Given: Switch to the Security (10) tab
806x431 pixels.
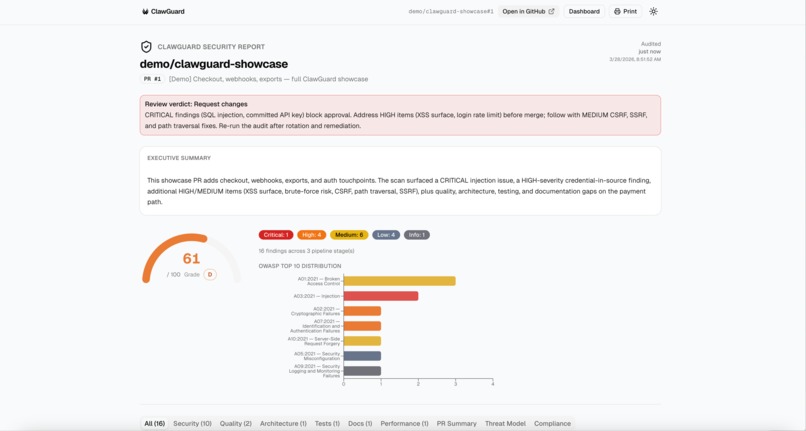Looking at the screenshot, I should click(192, 424).
